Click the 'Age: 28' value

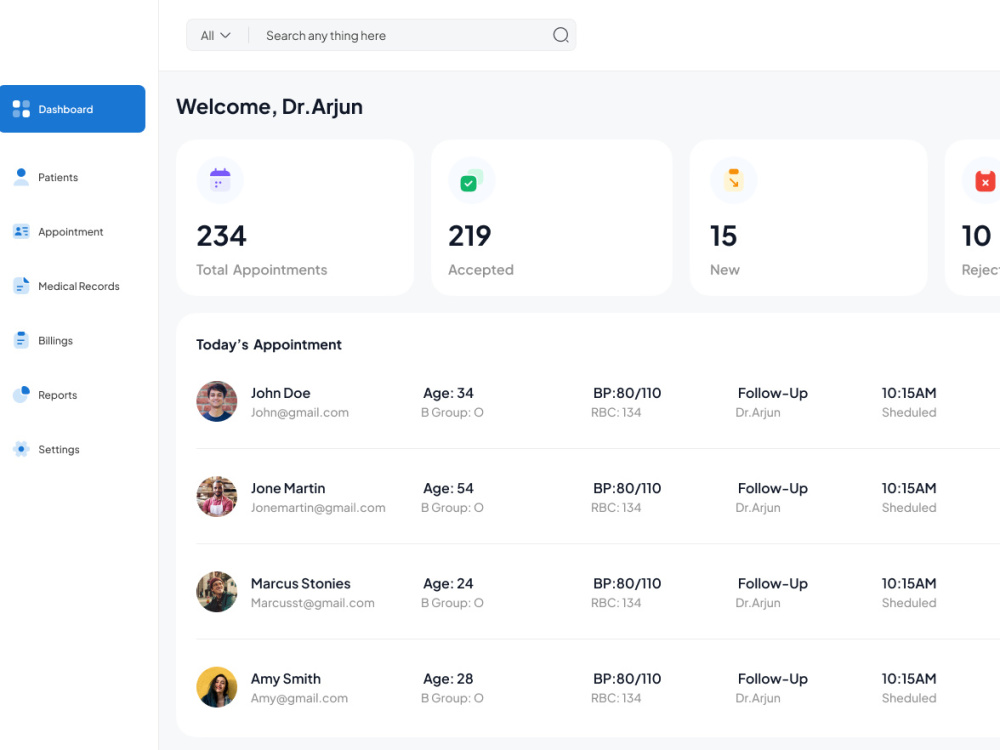448,679
